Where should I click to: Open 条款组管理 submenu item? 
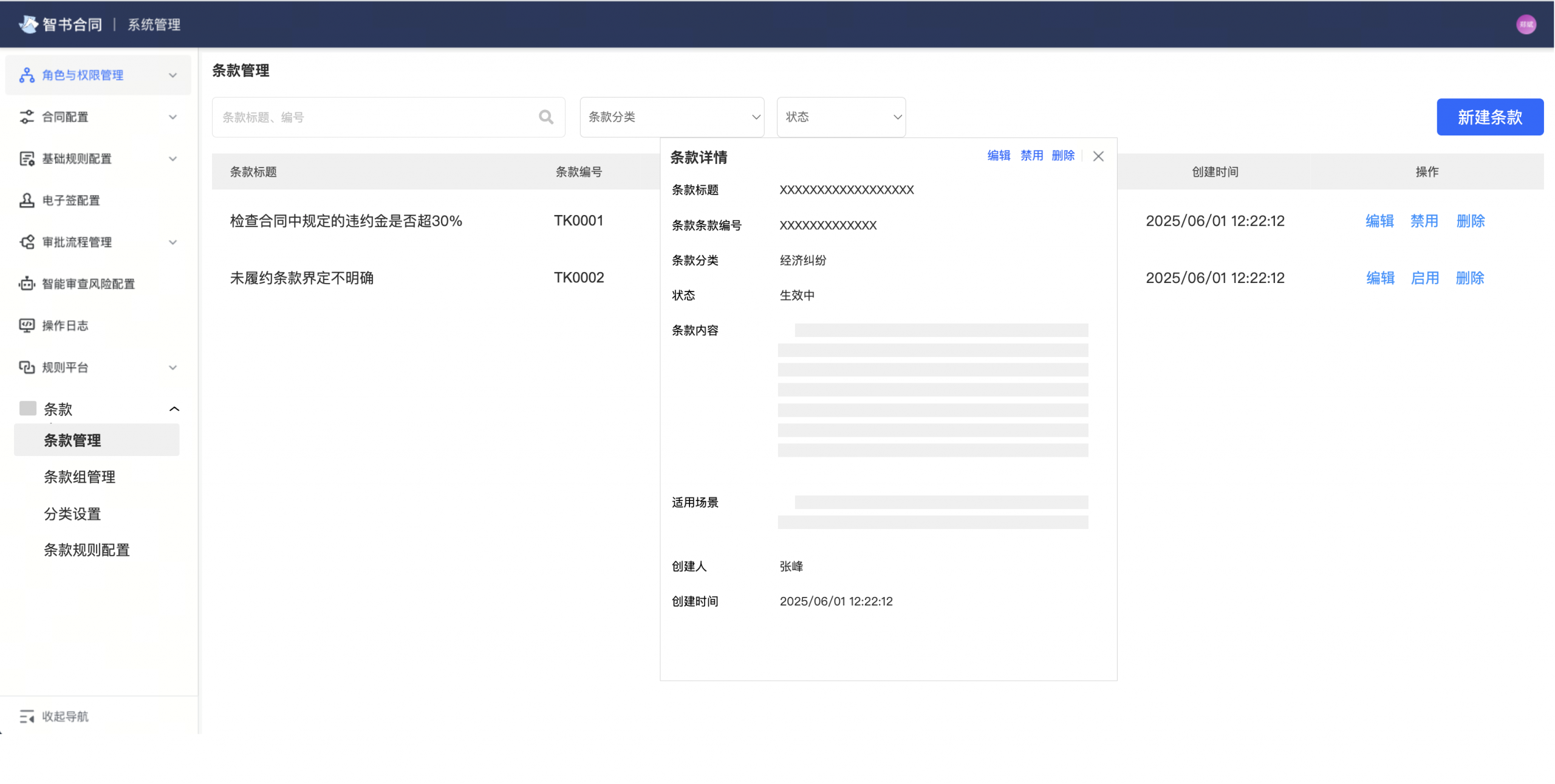[80, 477]
